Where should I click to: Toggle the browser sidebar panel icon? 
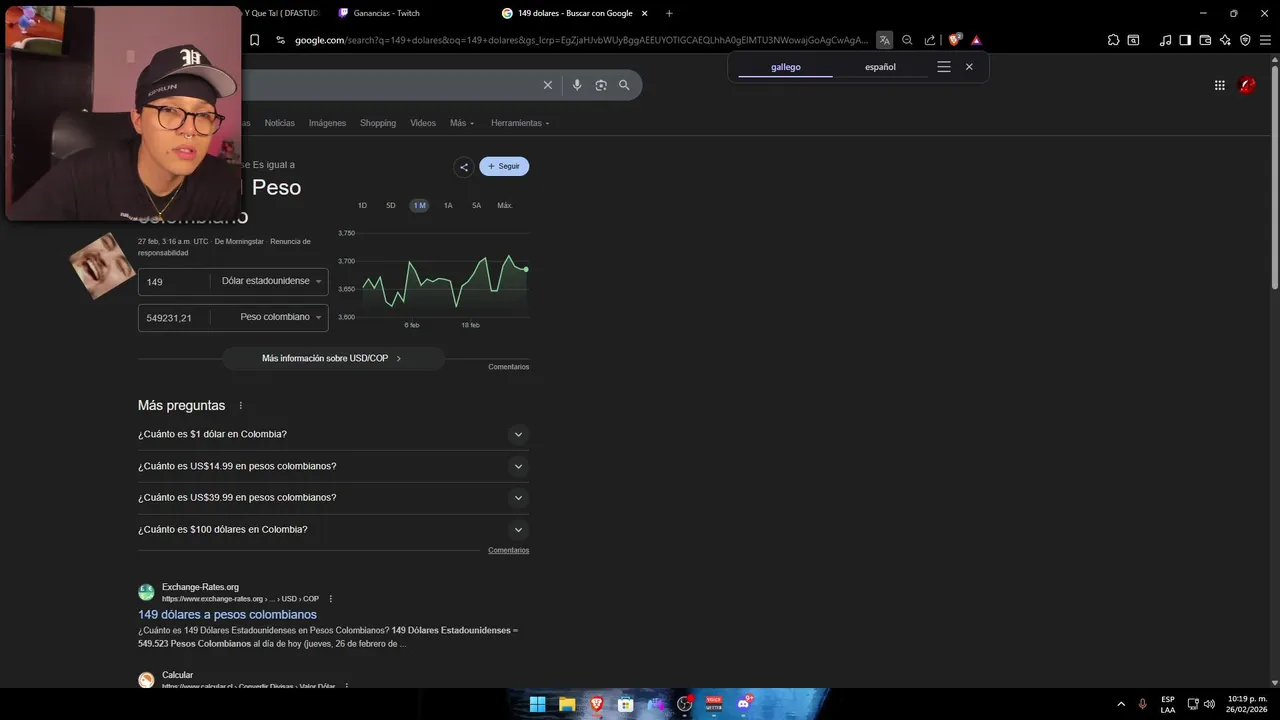(1185, 40)
